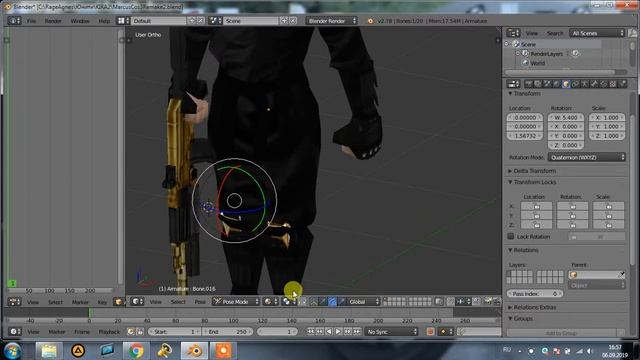Screen dimensions: 640x360
Task: Toggle Location Y transform lock
Action: (x=536, y=216)
